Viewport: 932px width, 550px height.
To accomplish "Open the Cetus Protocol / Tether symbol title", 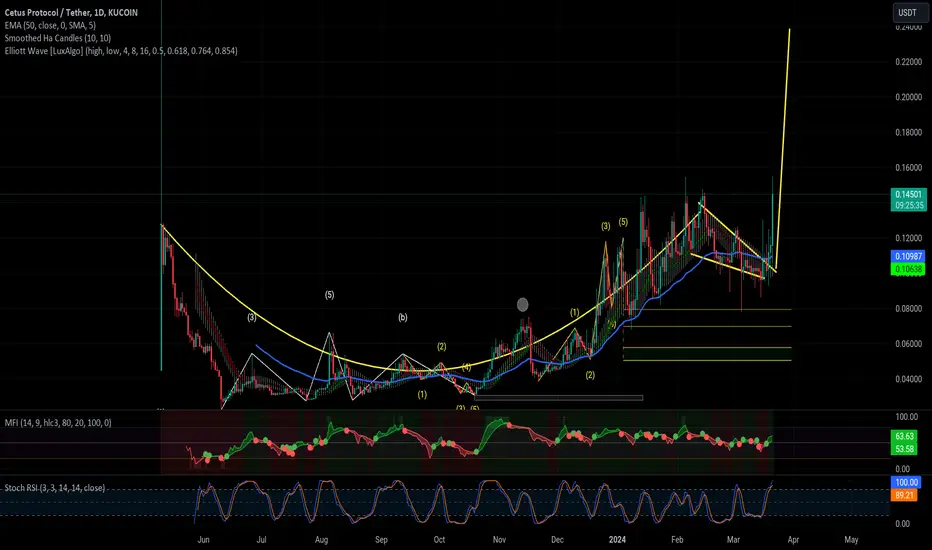I will pos(71,12).
